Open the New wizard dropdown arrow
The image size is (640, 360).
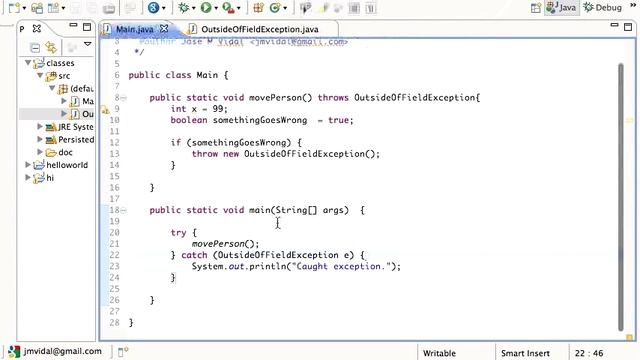point(24,8)
